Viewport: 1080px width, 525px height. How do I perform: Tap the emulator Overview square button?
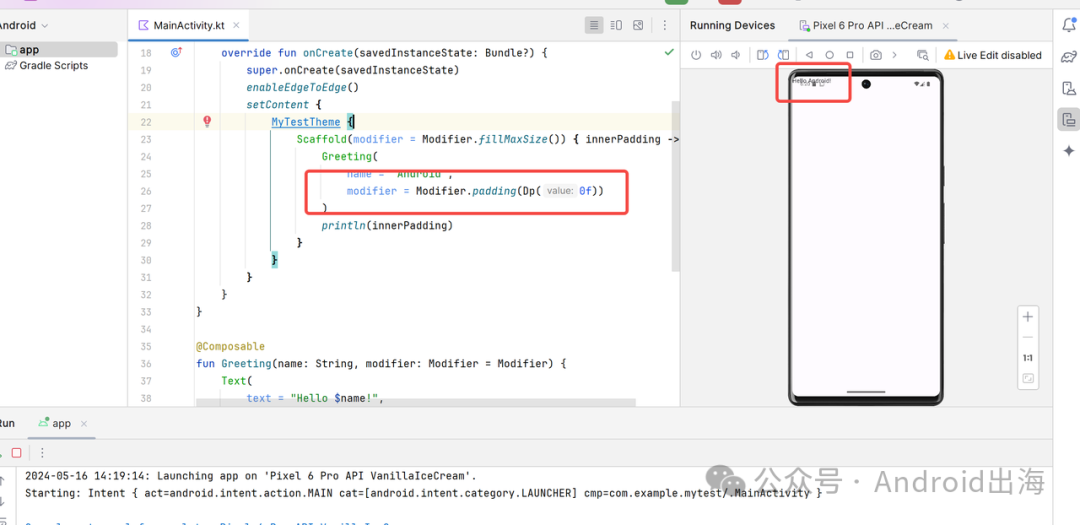click(x=850, y=55)
